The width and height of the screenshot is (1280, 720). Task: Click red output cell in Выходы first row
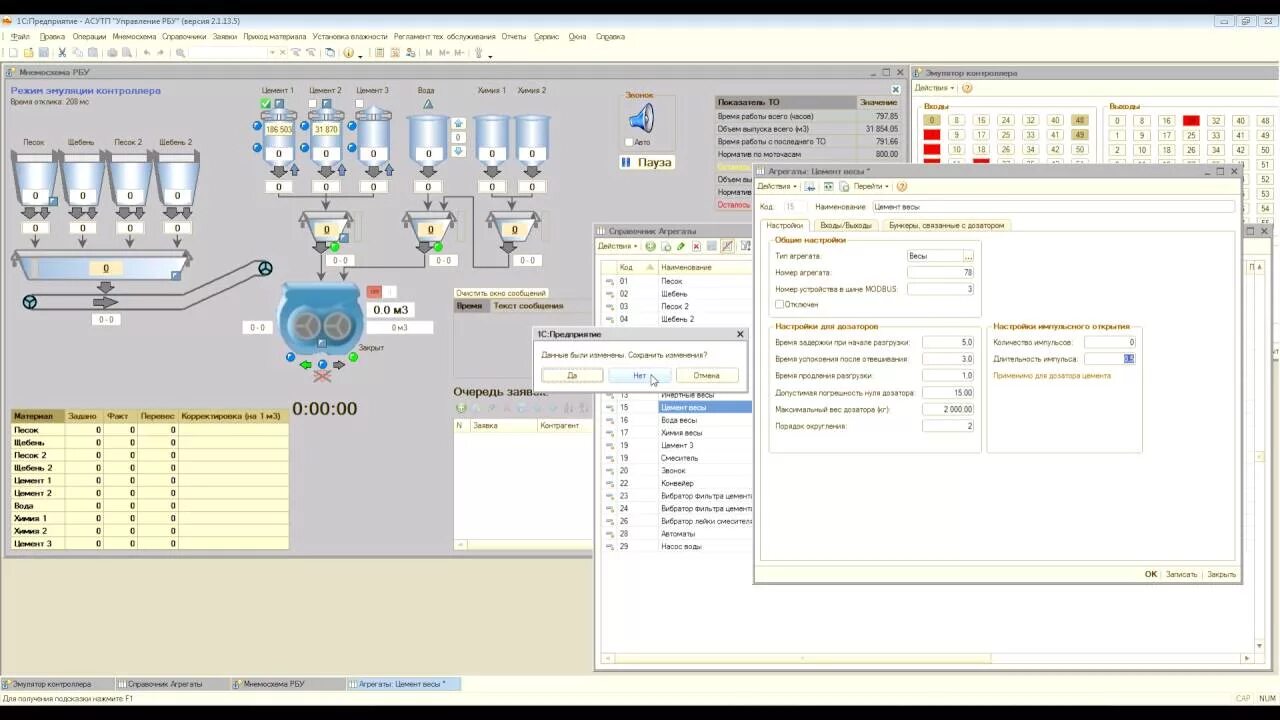click(1191, 120)
